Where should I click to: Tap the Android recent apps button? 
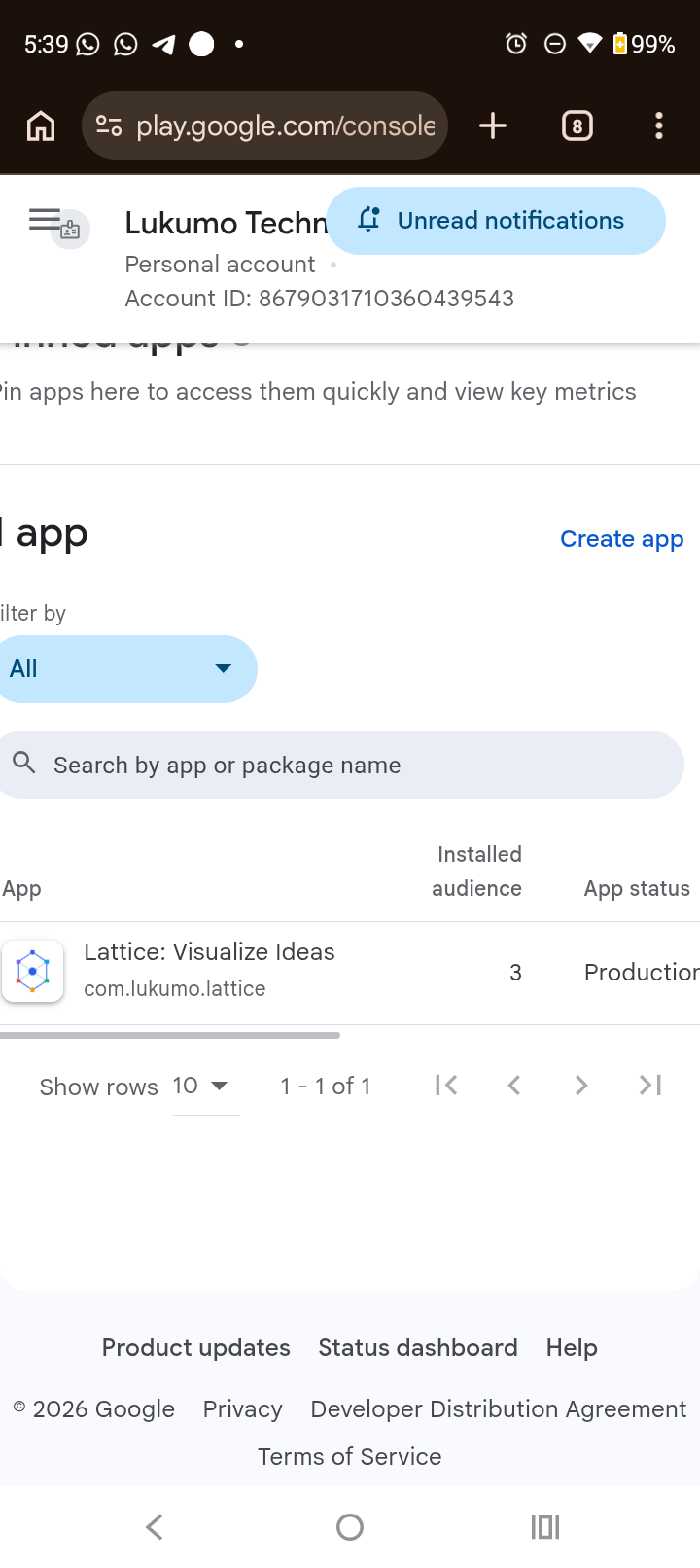(x=545, y=1527)
